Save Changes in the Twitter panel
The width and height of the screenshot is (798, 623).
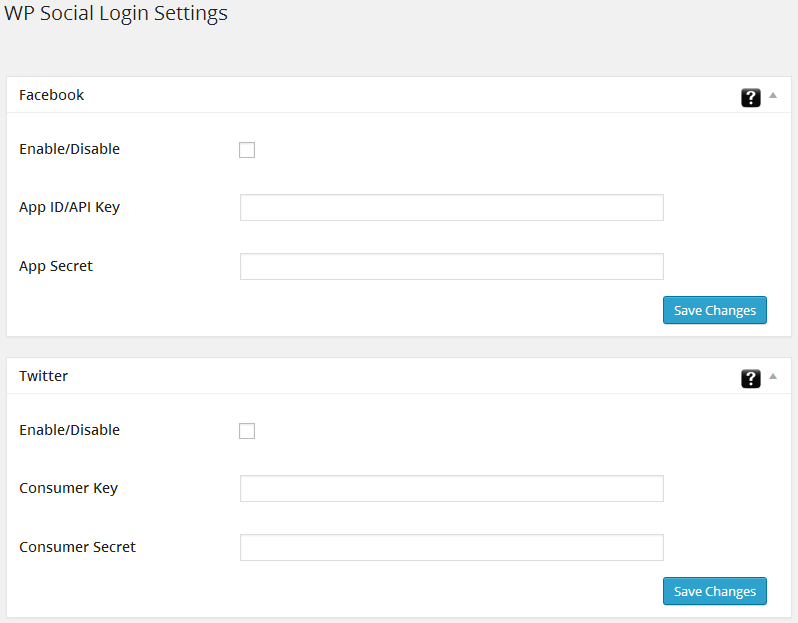coord(714,591)
